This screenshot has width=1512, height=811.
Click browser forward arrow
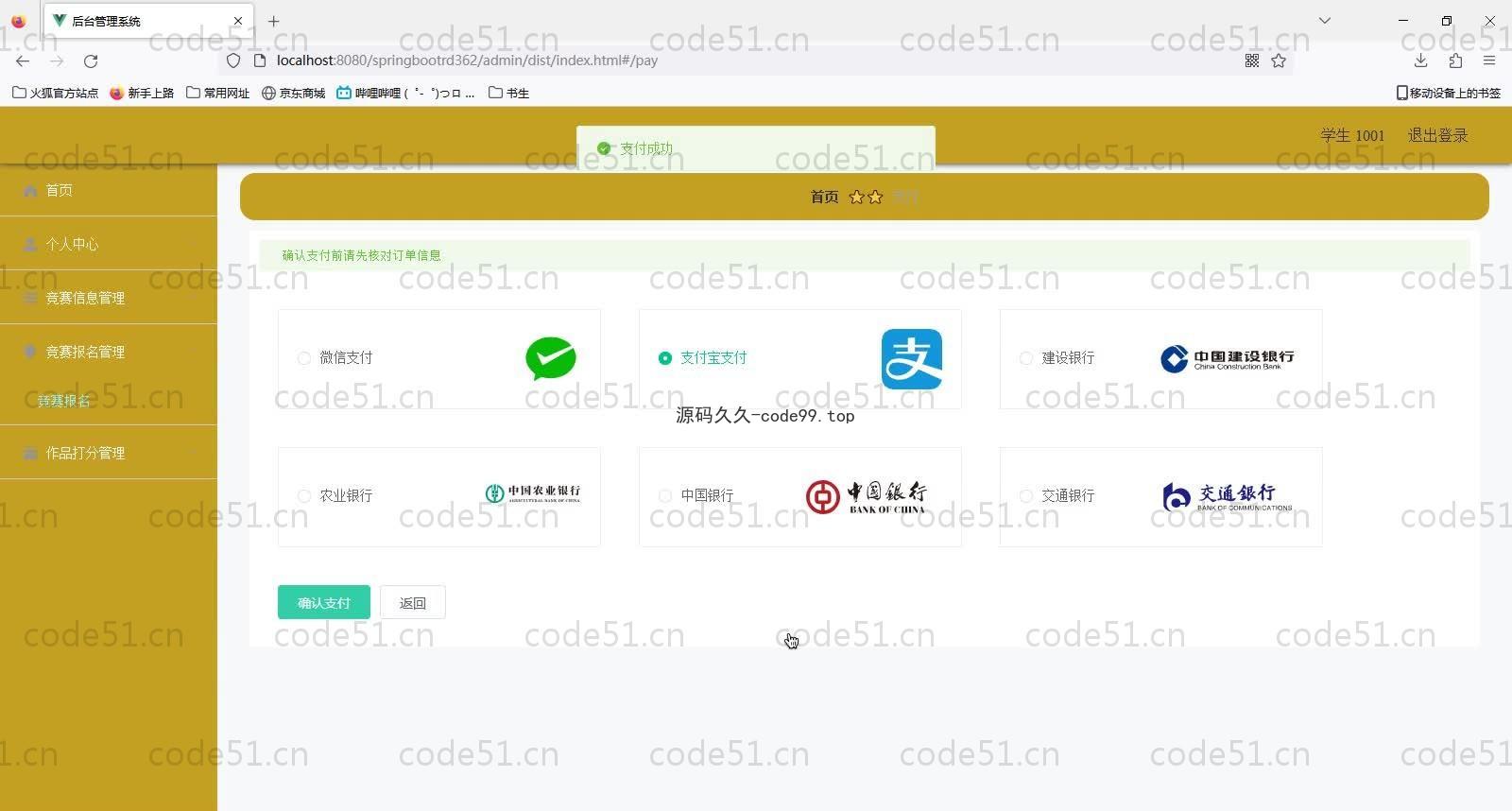57,60
